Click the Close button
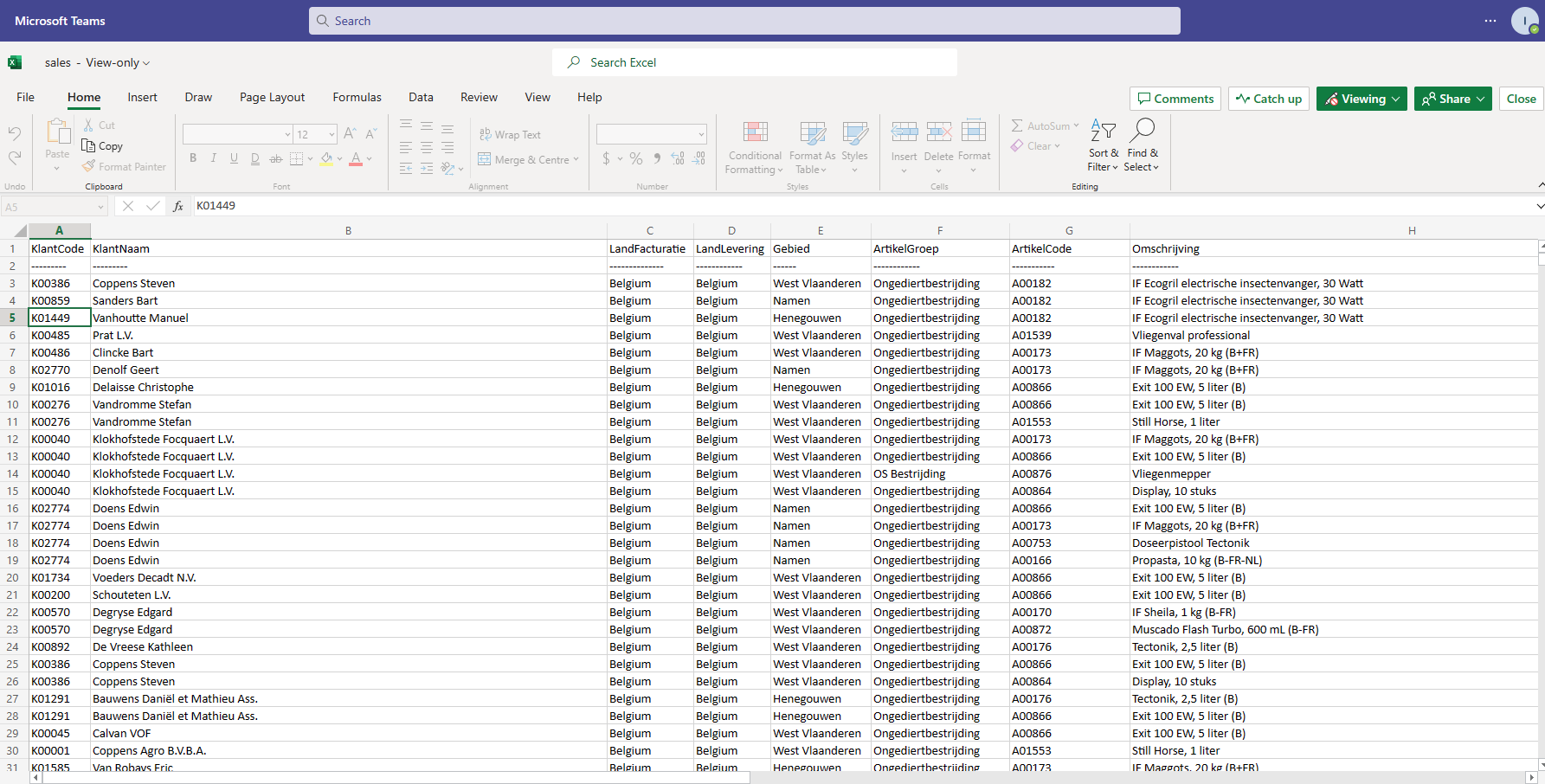Screen dimensions: 1545x784 pos(1521,99)
